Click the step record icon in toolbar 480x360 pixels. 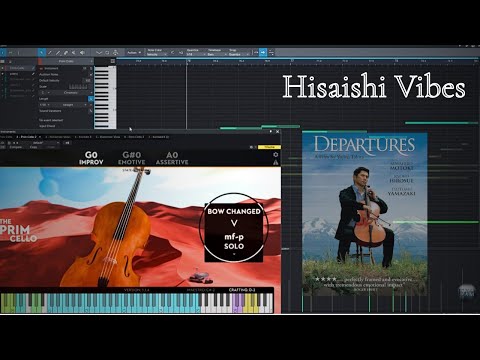coord(115,52)
